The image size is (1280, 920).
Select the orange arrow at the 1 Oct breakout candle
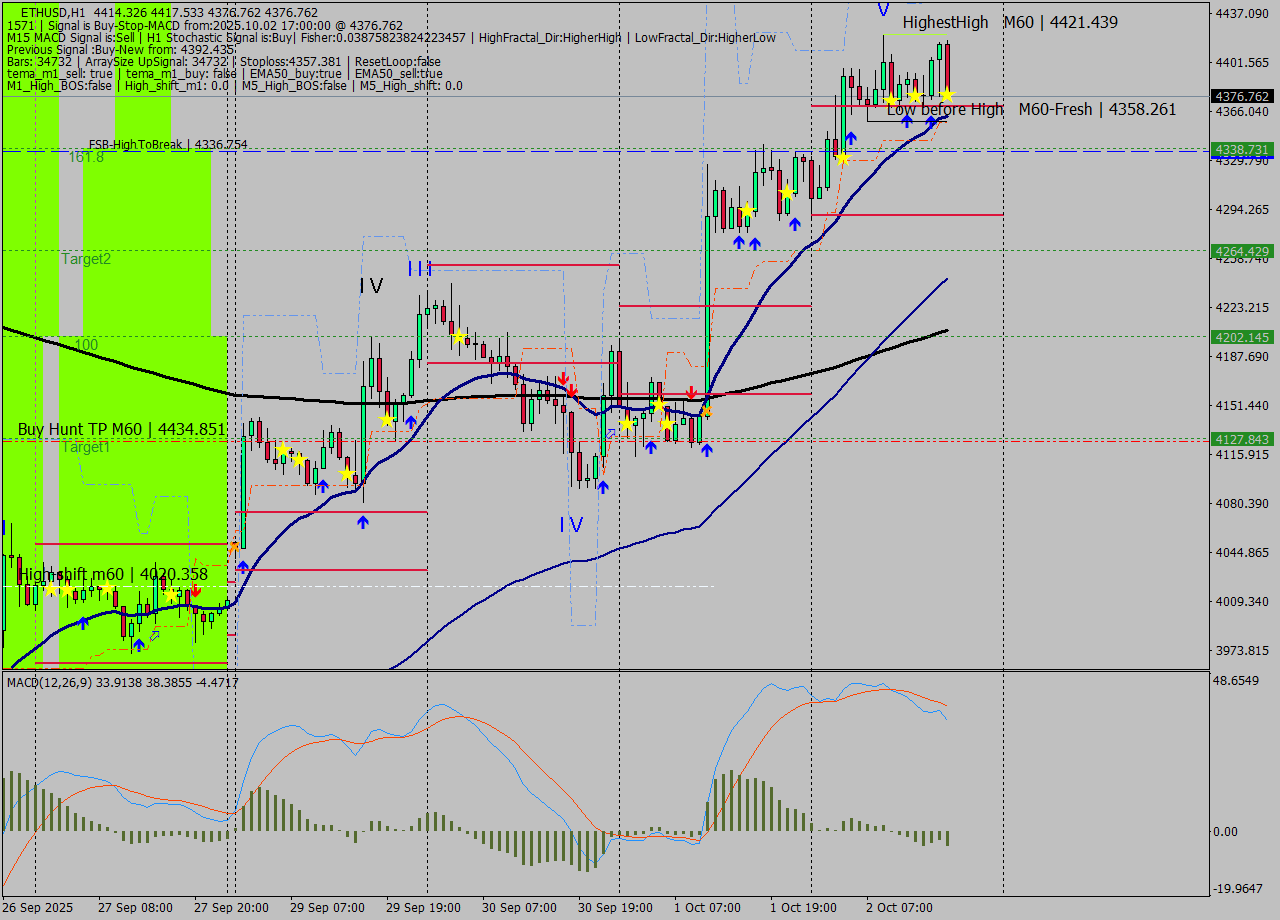coord(706,410)
